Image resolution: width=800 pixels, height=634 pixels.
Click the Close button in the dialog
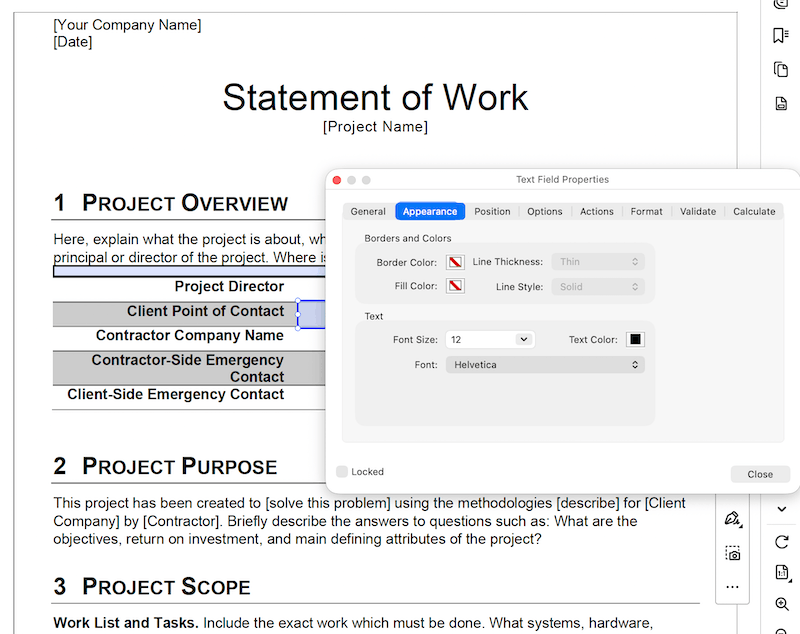[760, 474]
